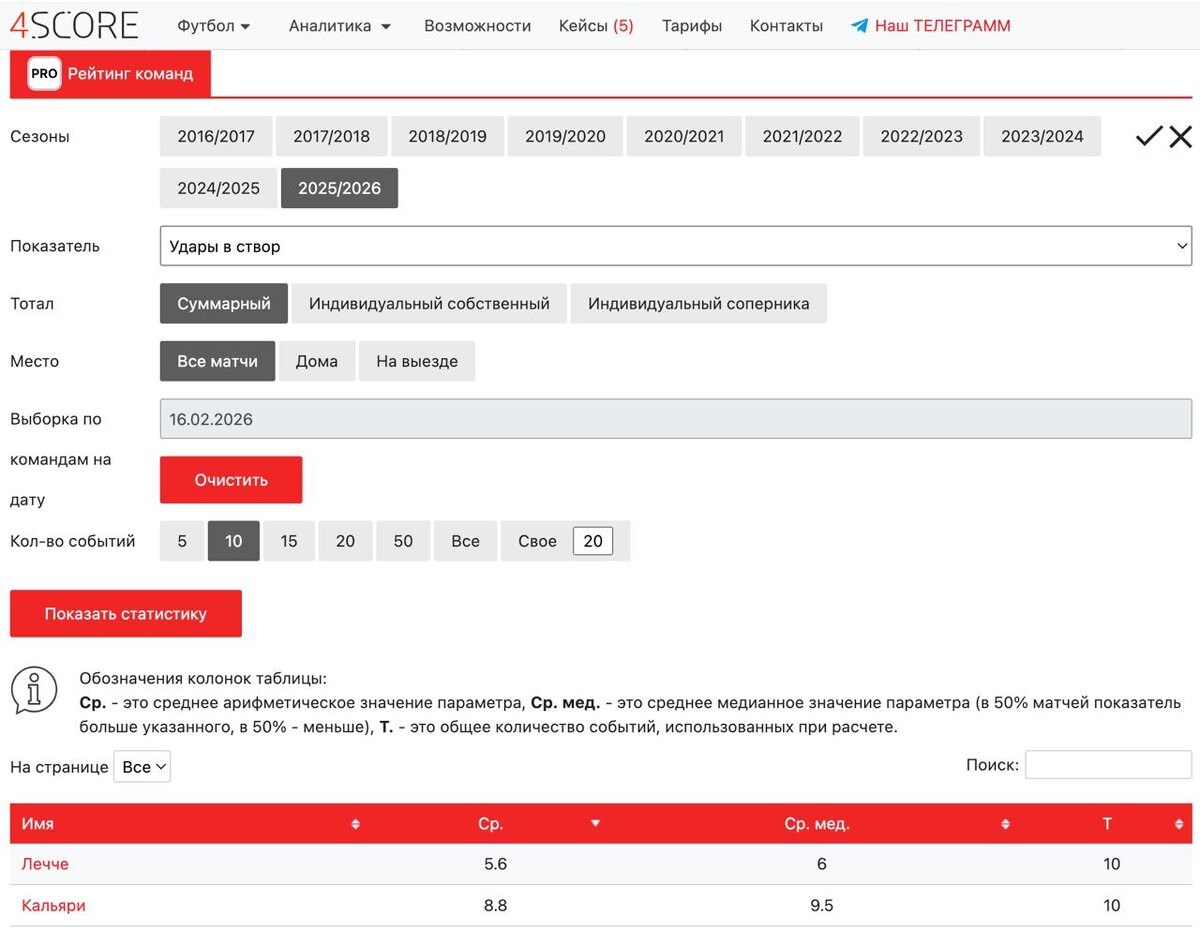Open the Возможности menu item
This screenshot has width=1200, height=932.
click(x=477, y=26)
